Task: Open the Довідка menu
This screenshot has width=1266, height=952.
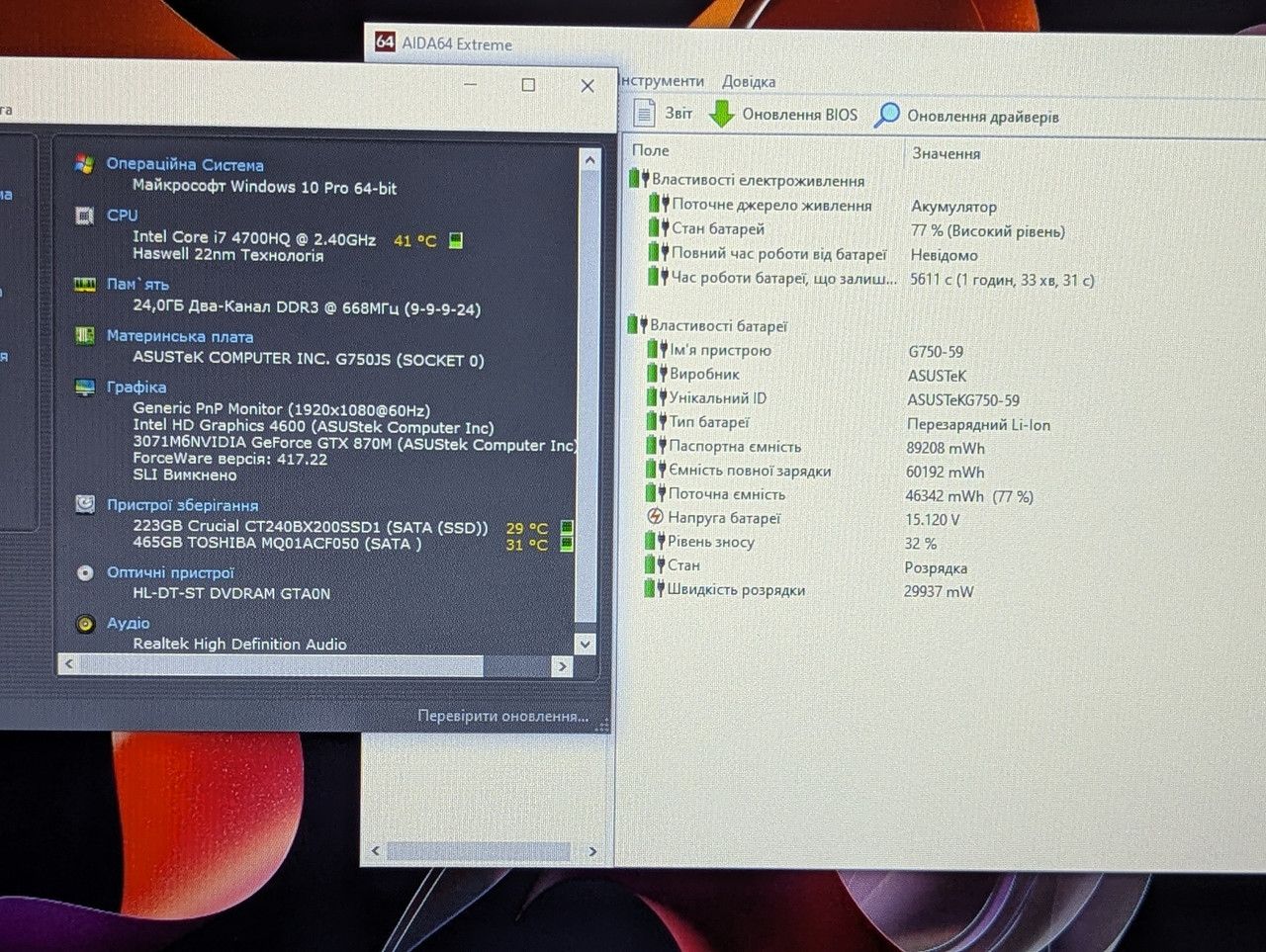Action: tap(749, 82)
